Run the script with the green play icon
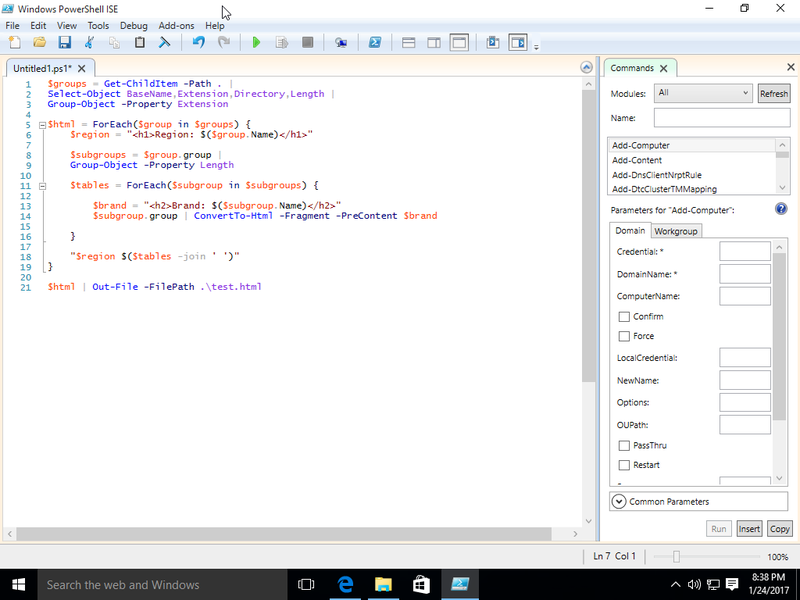 [257, 43]
